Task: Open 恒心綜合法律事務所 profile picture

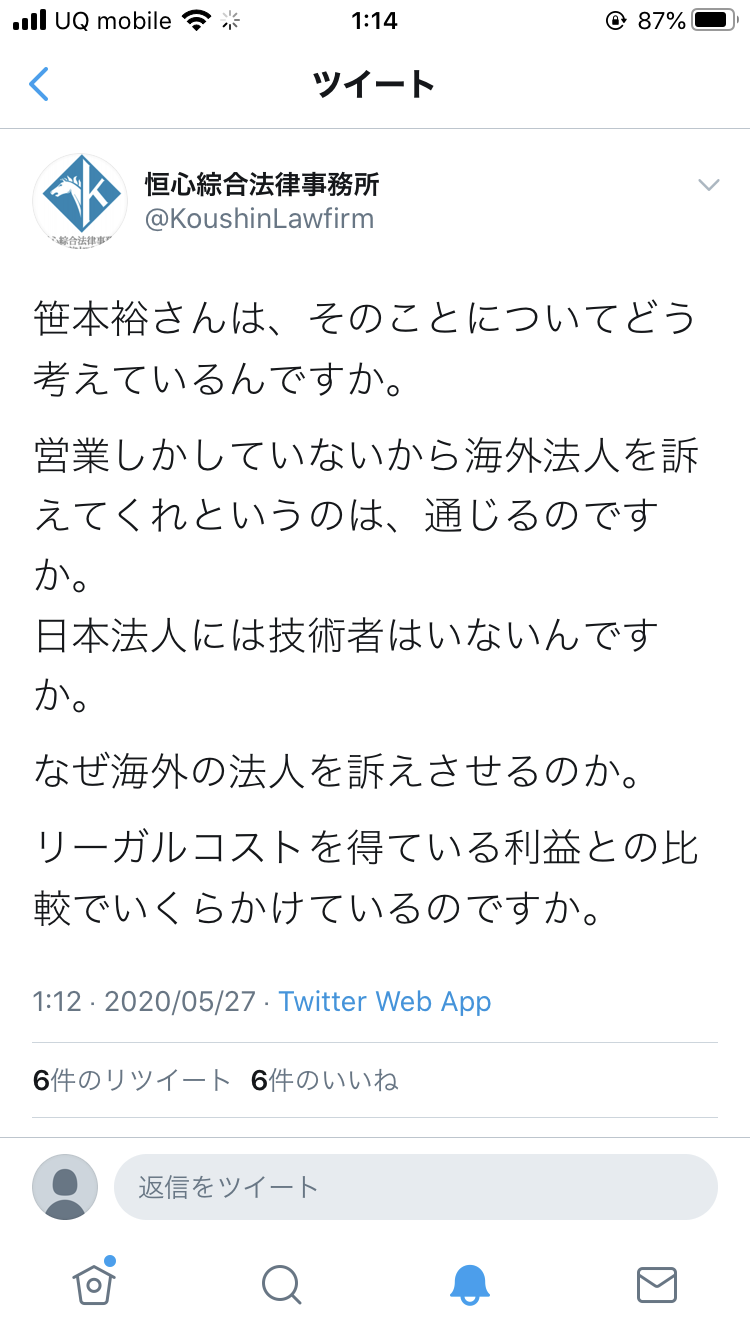Action: [80, 200]
